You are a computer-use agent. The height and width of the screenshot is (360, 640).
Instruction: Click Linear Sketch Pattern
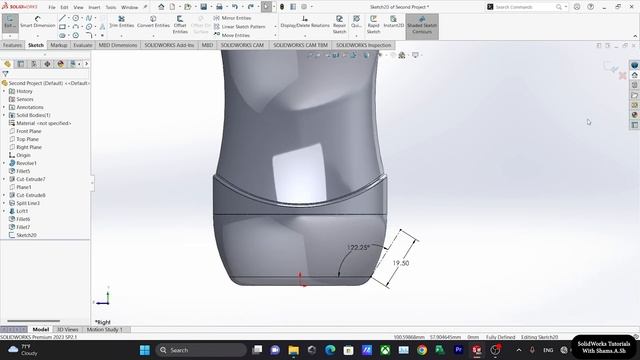point(240,27)
